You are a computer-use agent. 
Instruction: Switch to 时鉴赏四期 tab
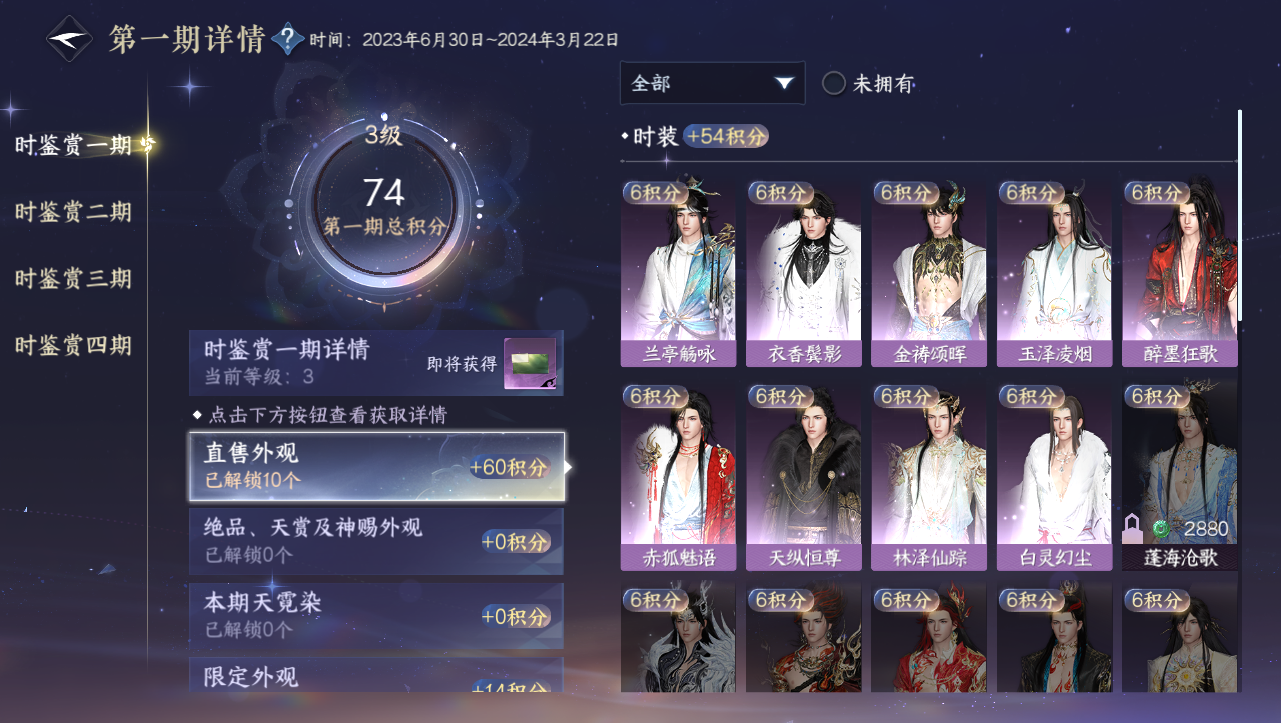point(73,346)
